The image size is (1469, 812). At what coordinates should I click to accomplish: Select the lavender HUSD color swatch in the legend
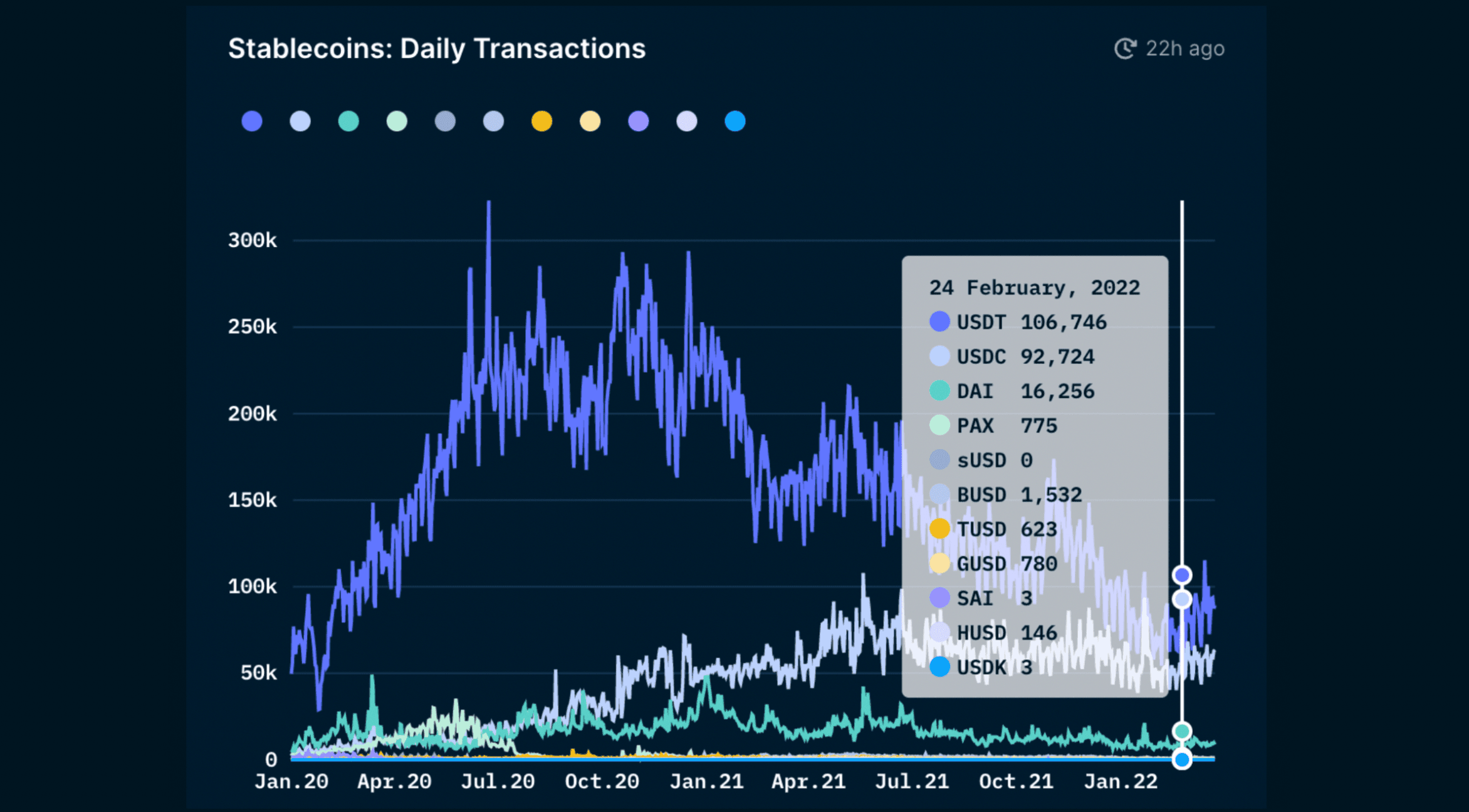pos(686,121)
